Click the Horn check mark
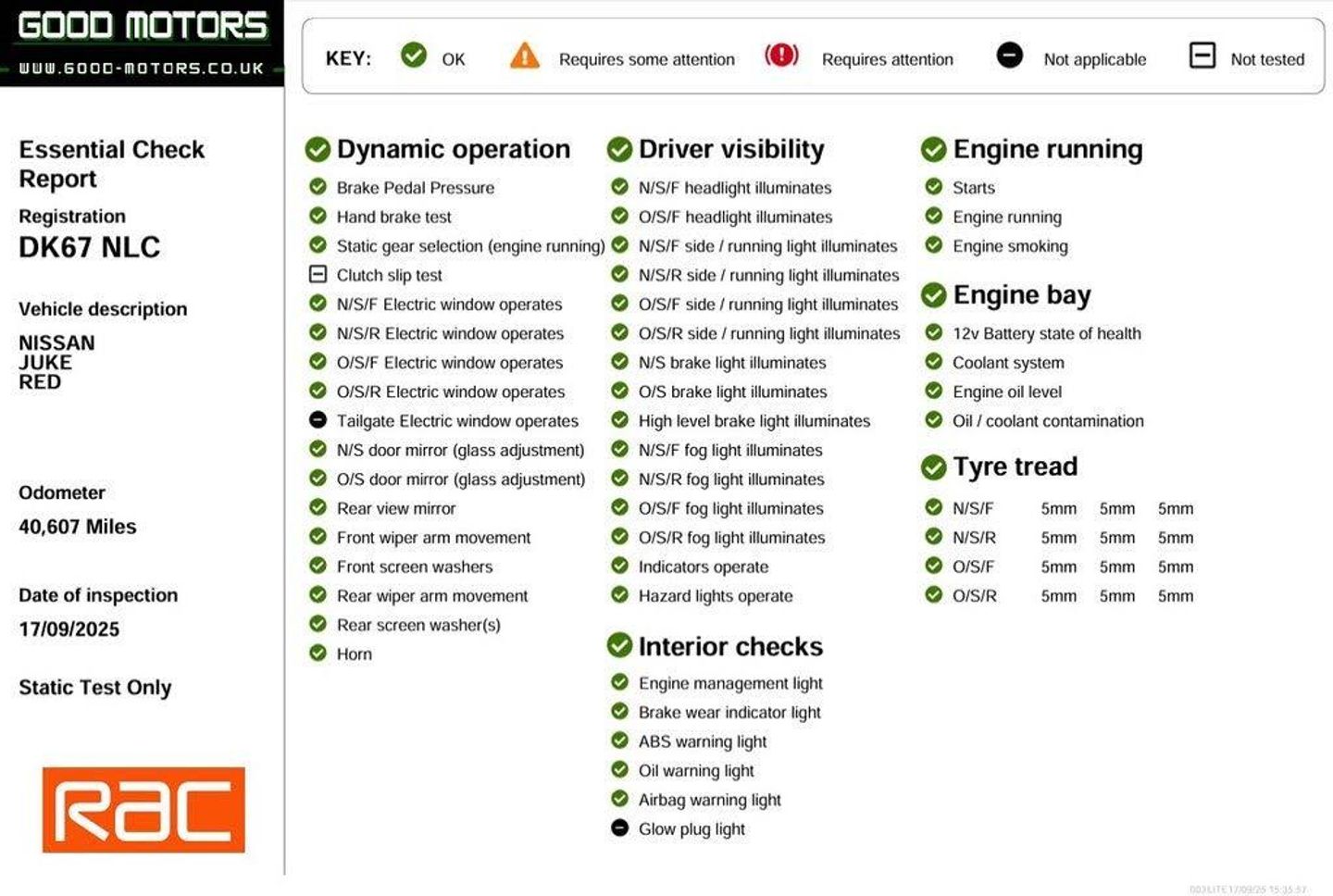This screenshot has width=1333, height=896. 318,653
